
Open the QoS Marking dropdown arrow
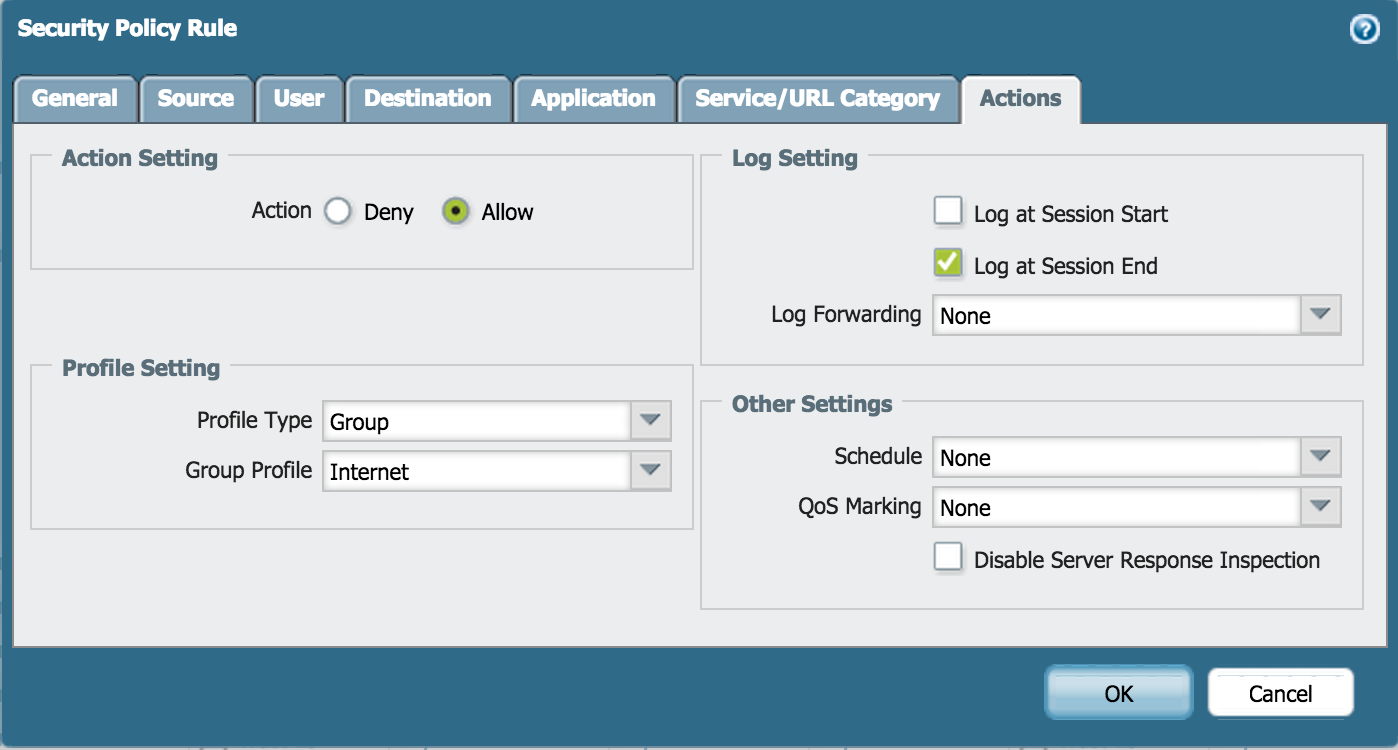[x=1320, y=507]
